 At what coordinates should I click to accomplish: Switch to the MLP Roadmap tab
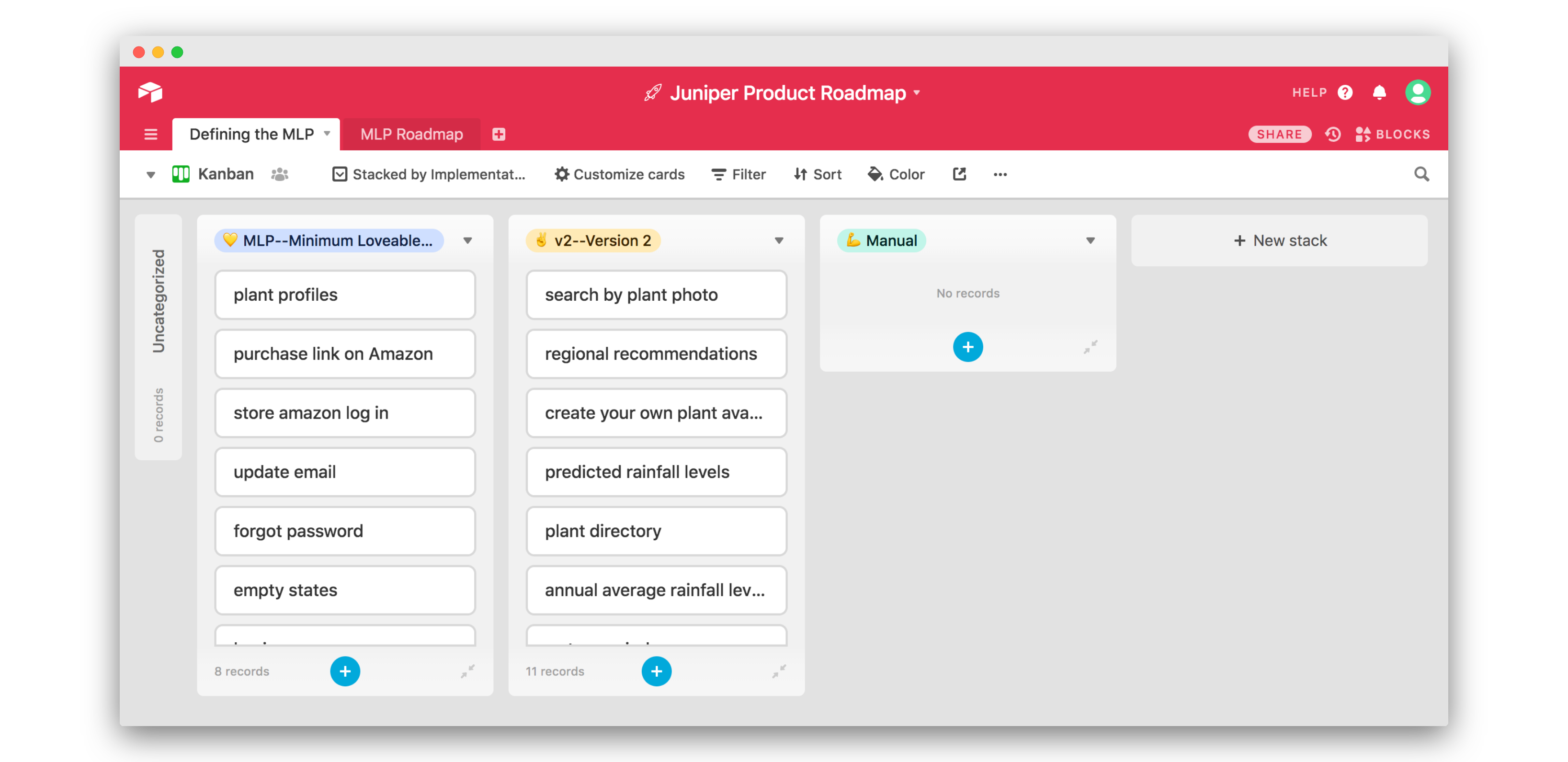click(411, 135)
